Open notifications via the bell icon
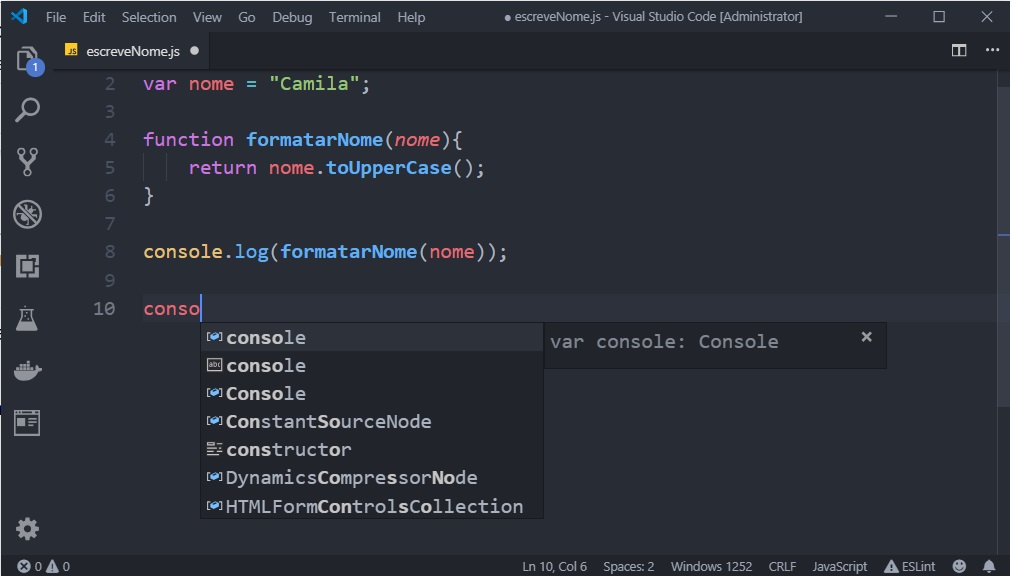 point(991,566)
